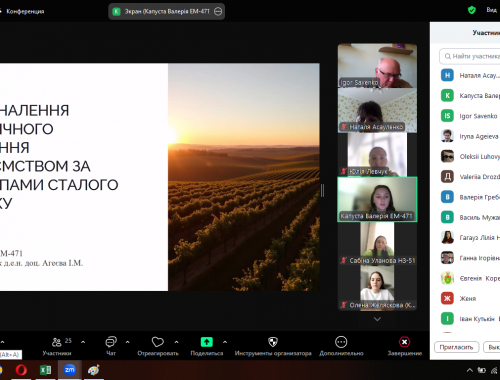Select Капуста Валерія ЕМ-471 video thumbnail
The width and height of the screenshot is (500, 380).
point(377,199)
